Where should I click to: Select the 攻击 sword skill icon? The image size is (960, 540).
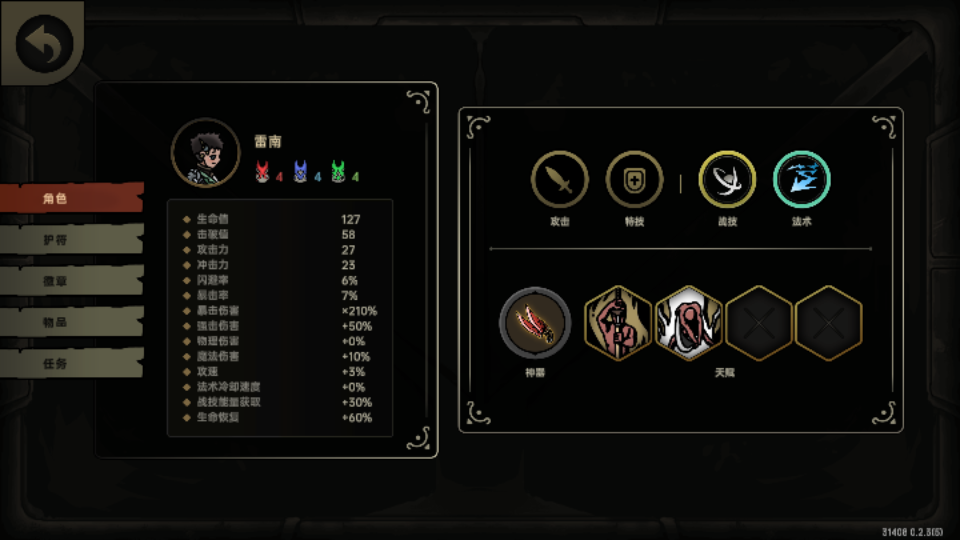(560, 180)
